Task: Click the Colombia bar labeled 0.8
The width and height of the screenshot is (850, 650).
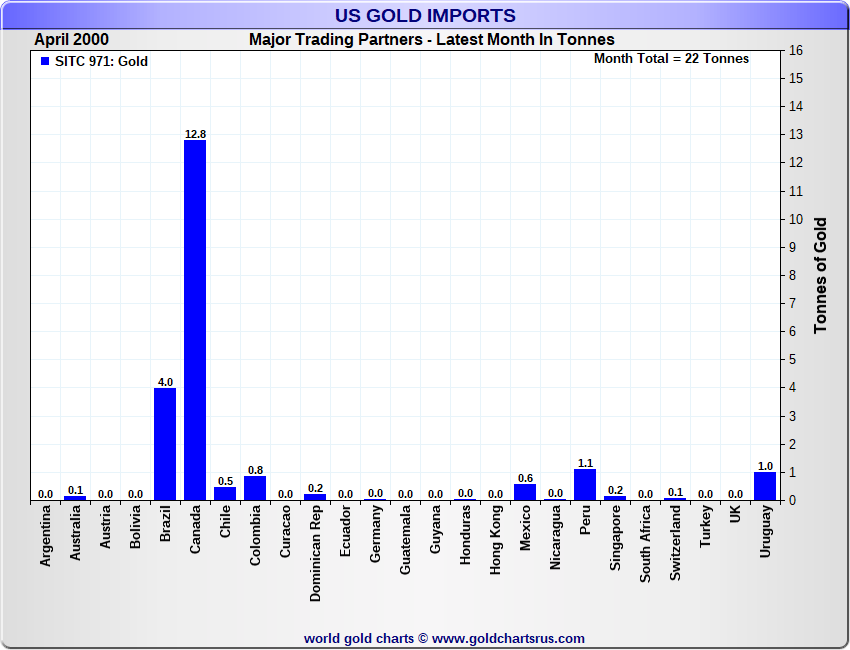Action: tap(255, 488)
